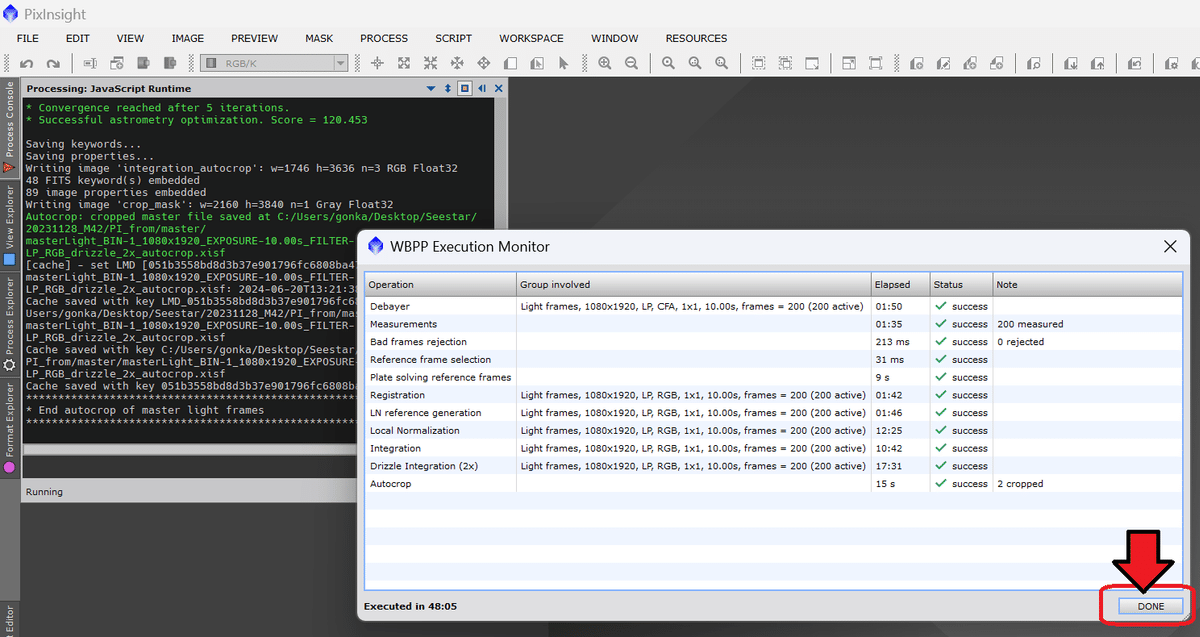Select the Autocrop operation row
This screenshot has height=637, width=1200.
(773, 483)
